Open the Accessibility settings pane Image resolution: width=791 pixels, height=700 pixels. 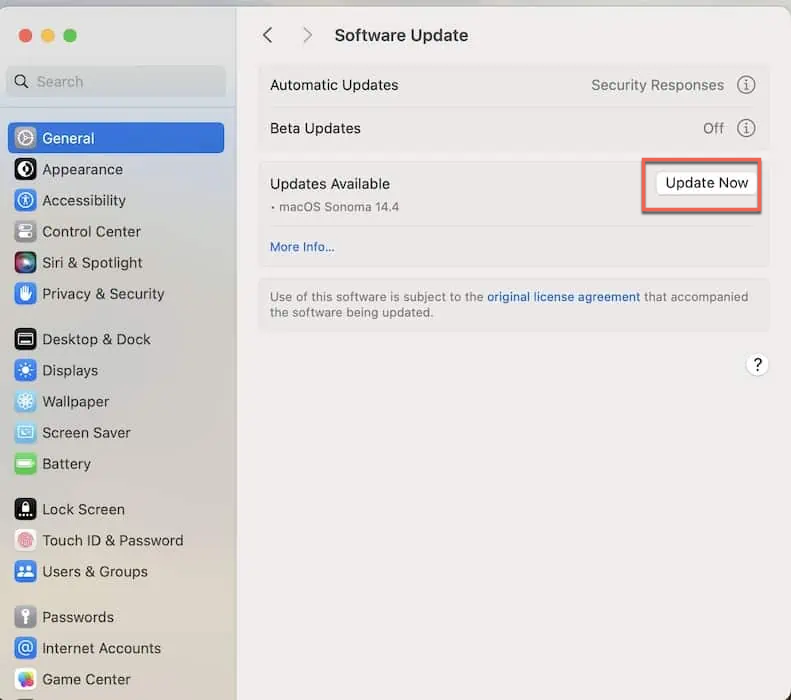point(116,200)
